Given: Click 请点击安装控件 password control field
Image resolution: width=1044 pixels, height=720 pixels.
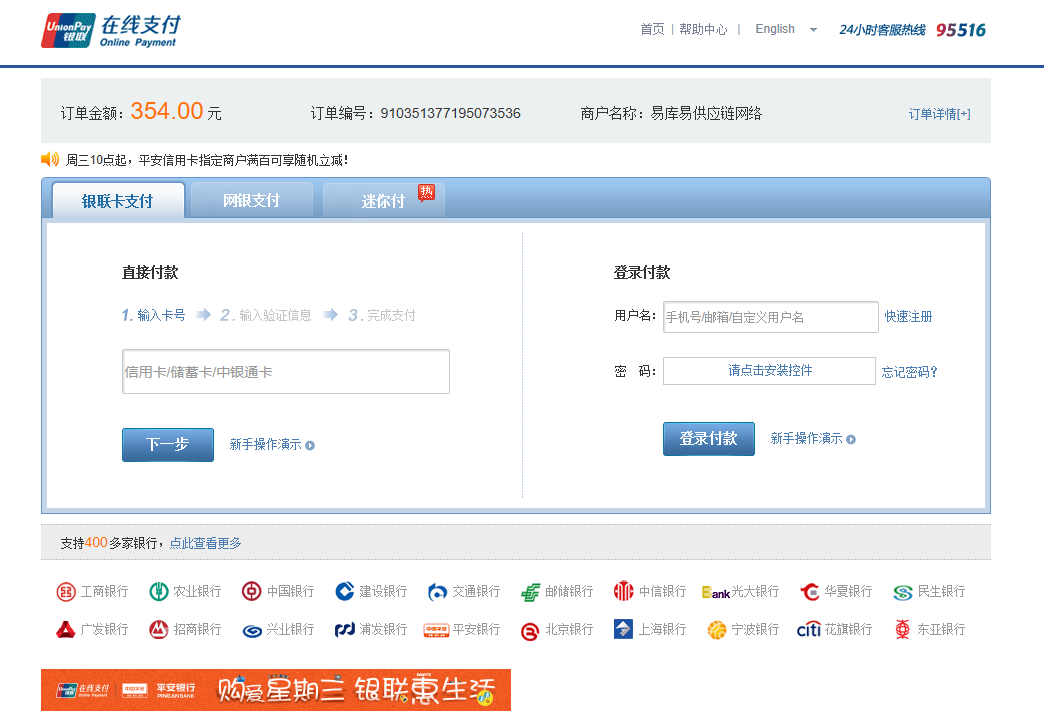Looking at the screenshot, I should tap(769, 371).
